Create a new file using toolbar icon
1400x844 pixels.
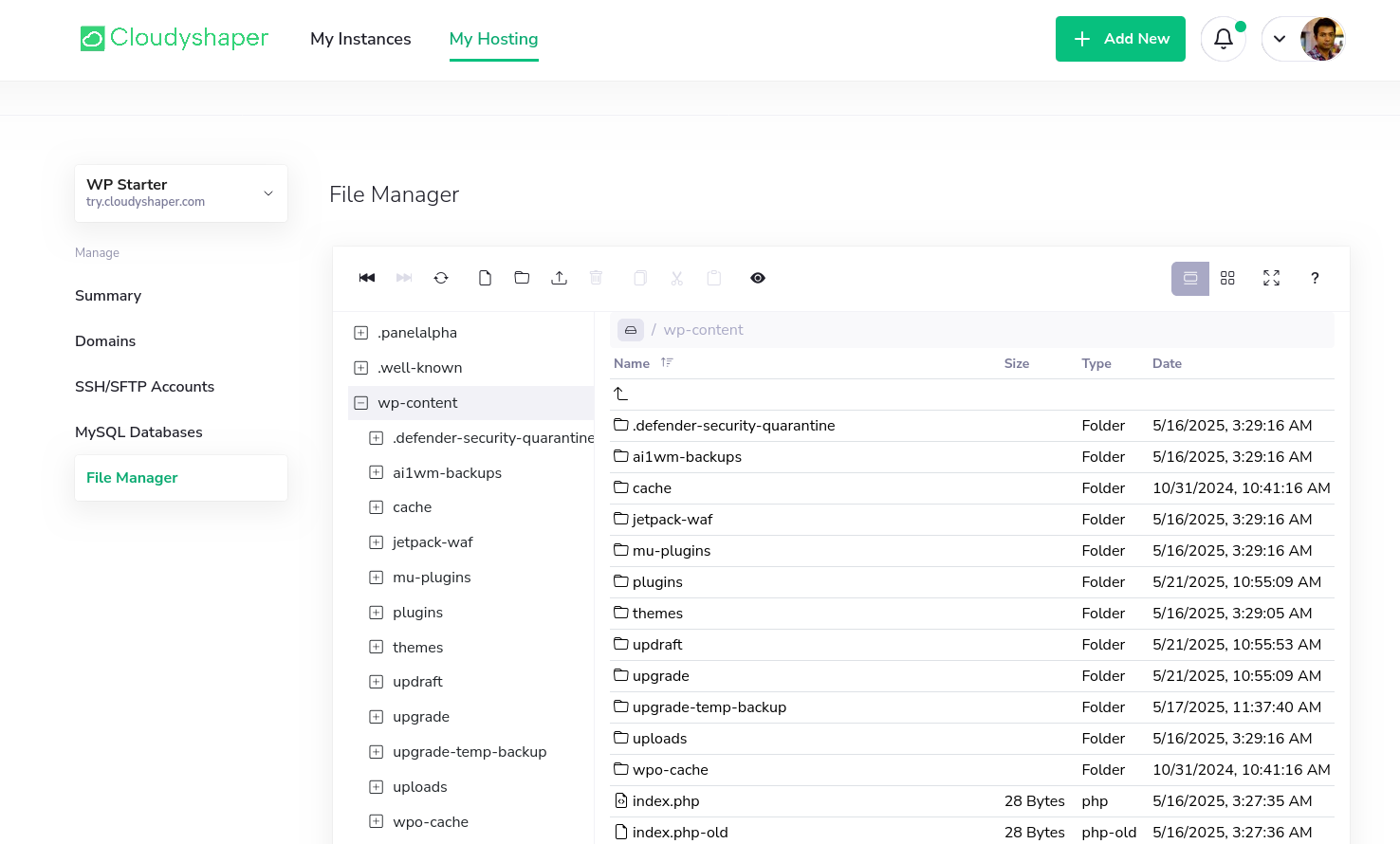(485, 277)
